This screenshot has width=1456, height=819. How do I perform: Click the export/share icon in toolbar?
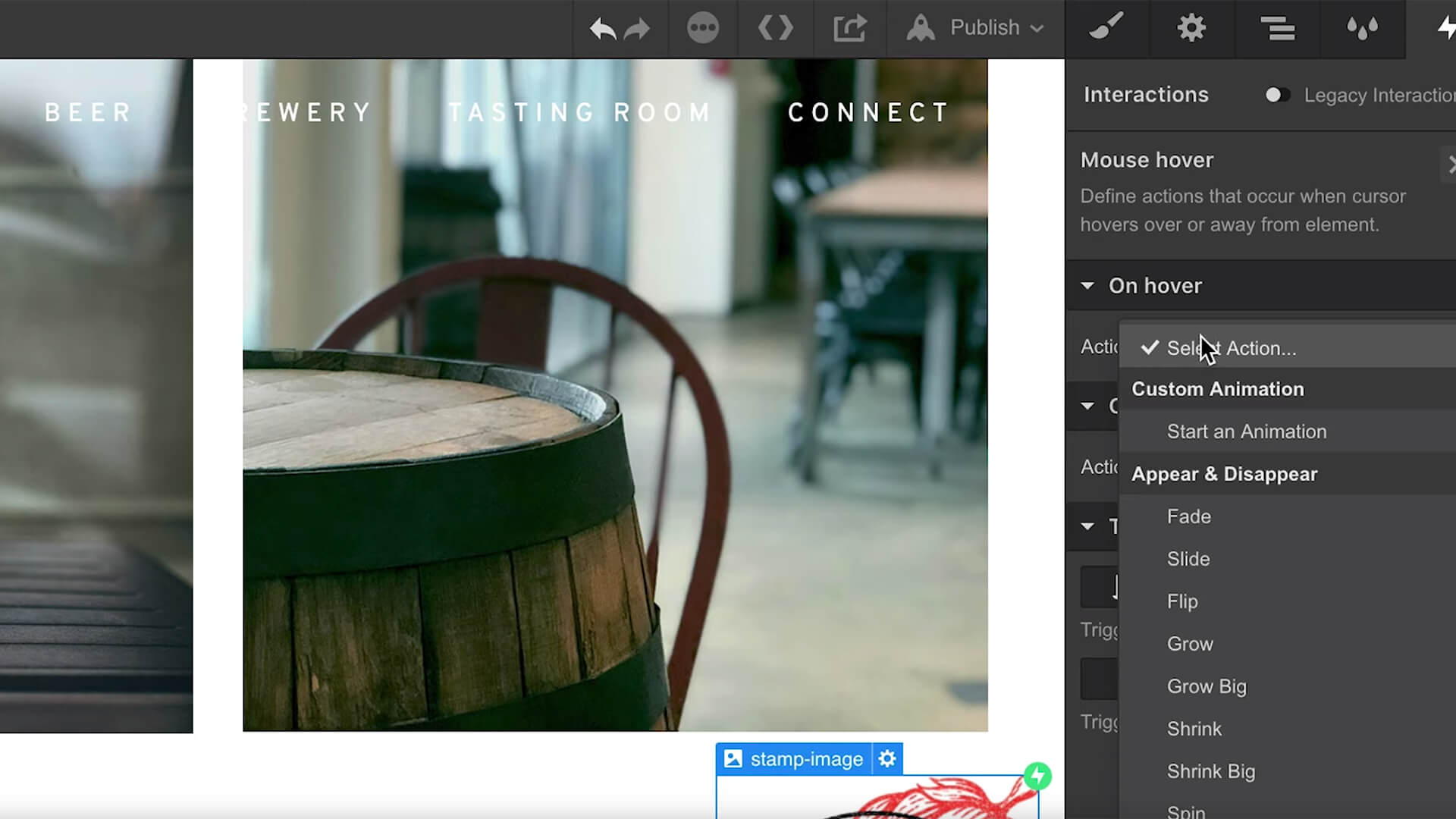coord(850,28)
